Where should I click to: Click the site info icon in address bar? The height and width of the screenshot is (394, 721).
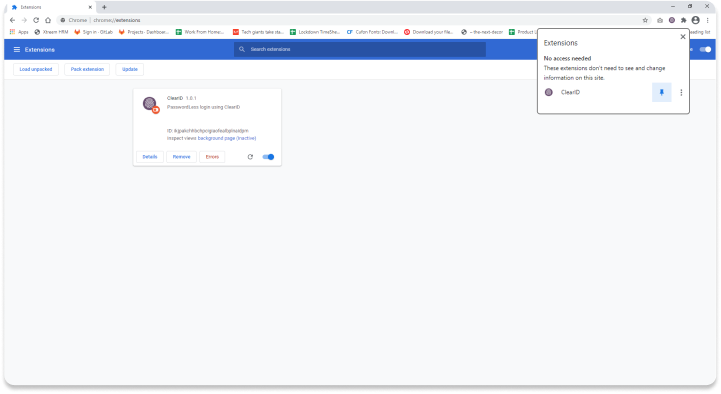[x=63, y=20]
